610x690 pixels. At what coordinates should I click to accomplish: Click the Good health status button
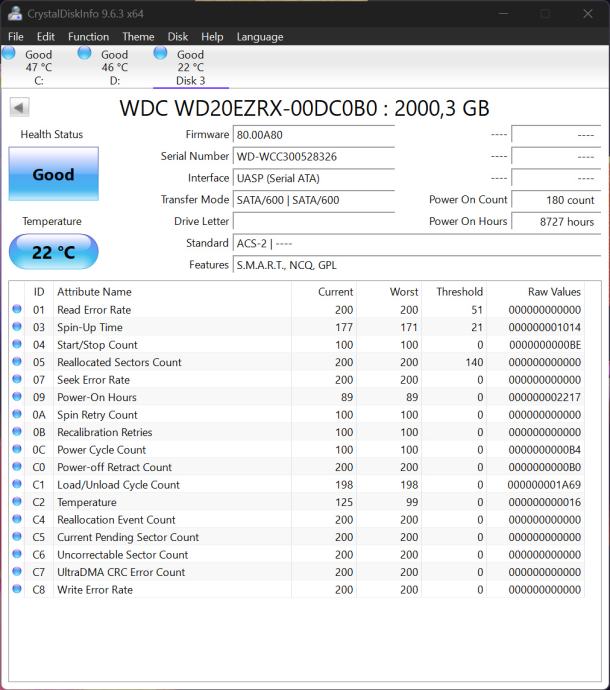click(54, 174)
